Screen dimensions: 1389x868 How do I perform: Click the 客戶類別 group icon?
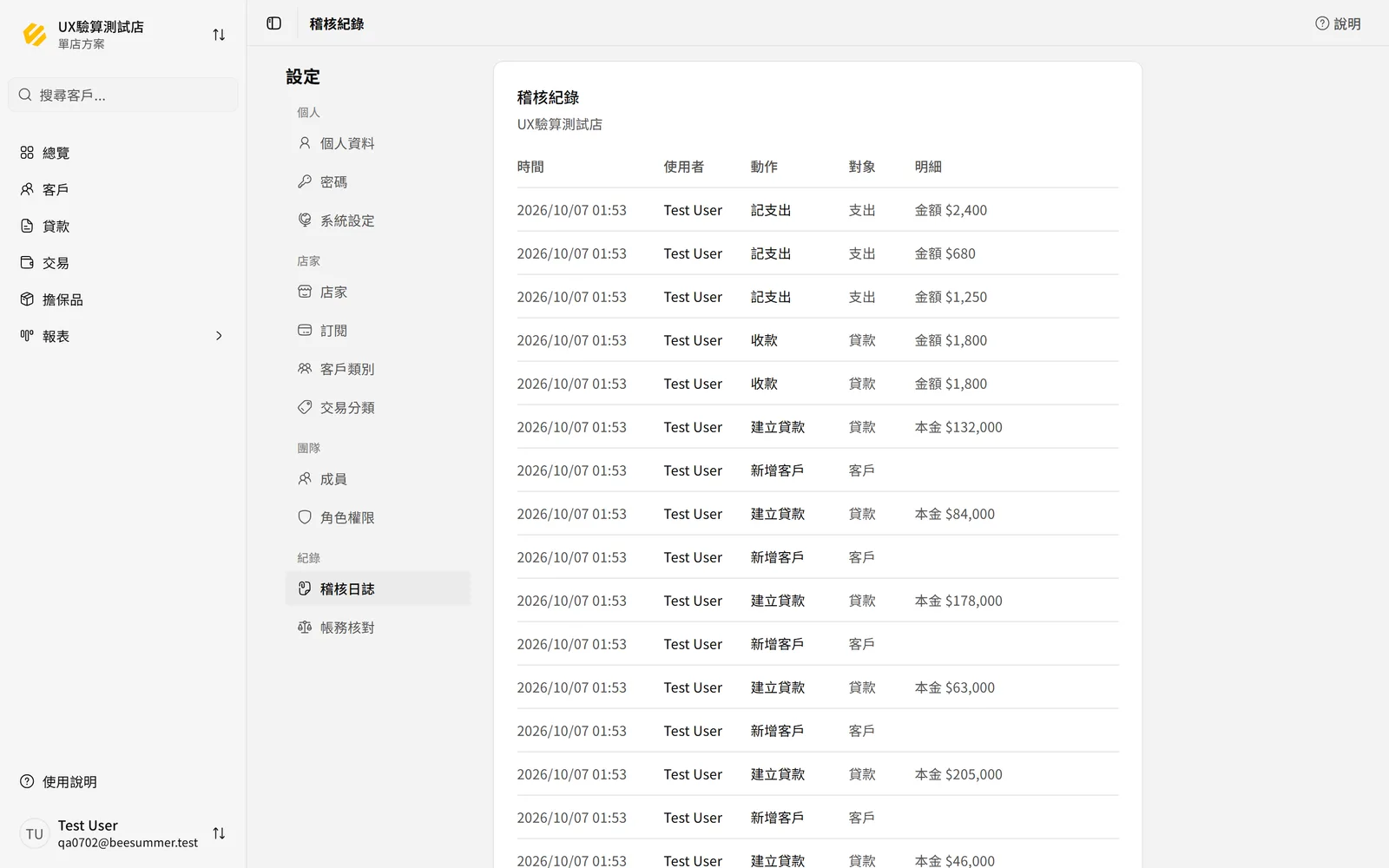305,369
